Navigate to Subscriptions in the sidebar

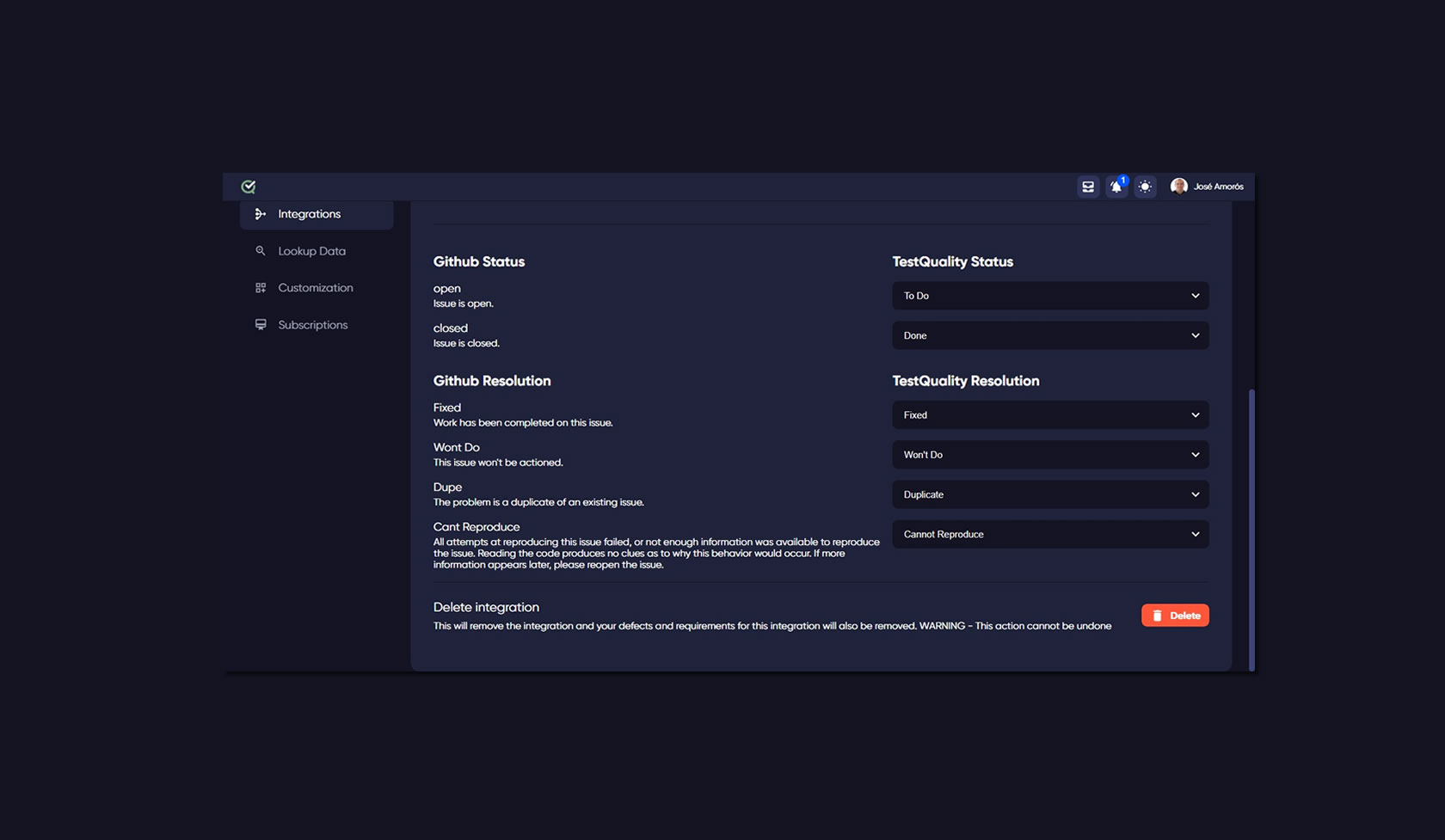click(x=312, y=324)
